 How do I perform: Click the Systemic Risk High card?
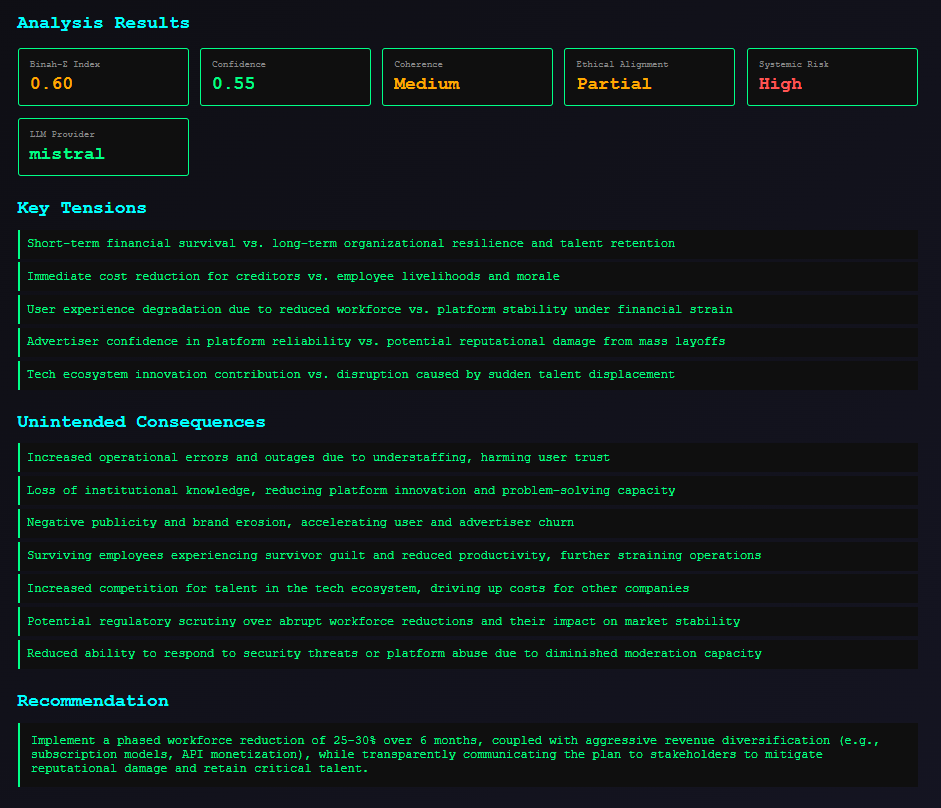coord(831,77)
